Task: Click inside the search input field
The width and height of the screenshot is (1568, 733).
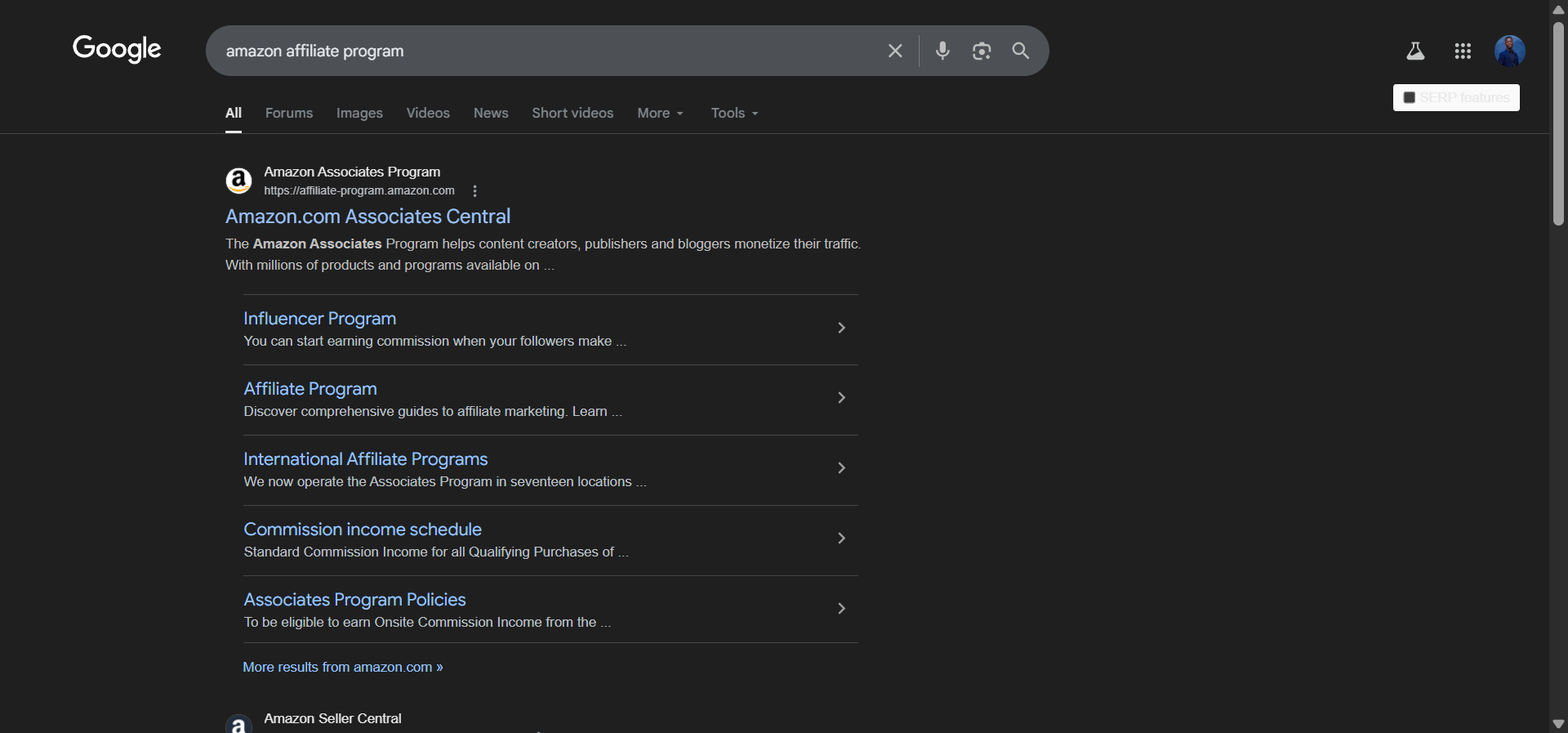Action: 547,51
